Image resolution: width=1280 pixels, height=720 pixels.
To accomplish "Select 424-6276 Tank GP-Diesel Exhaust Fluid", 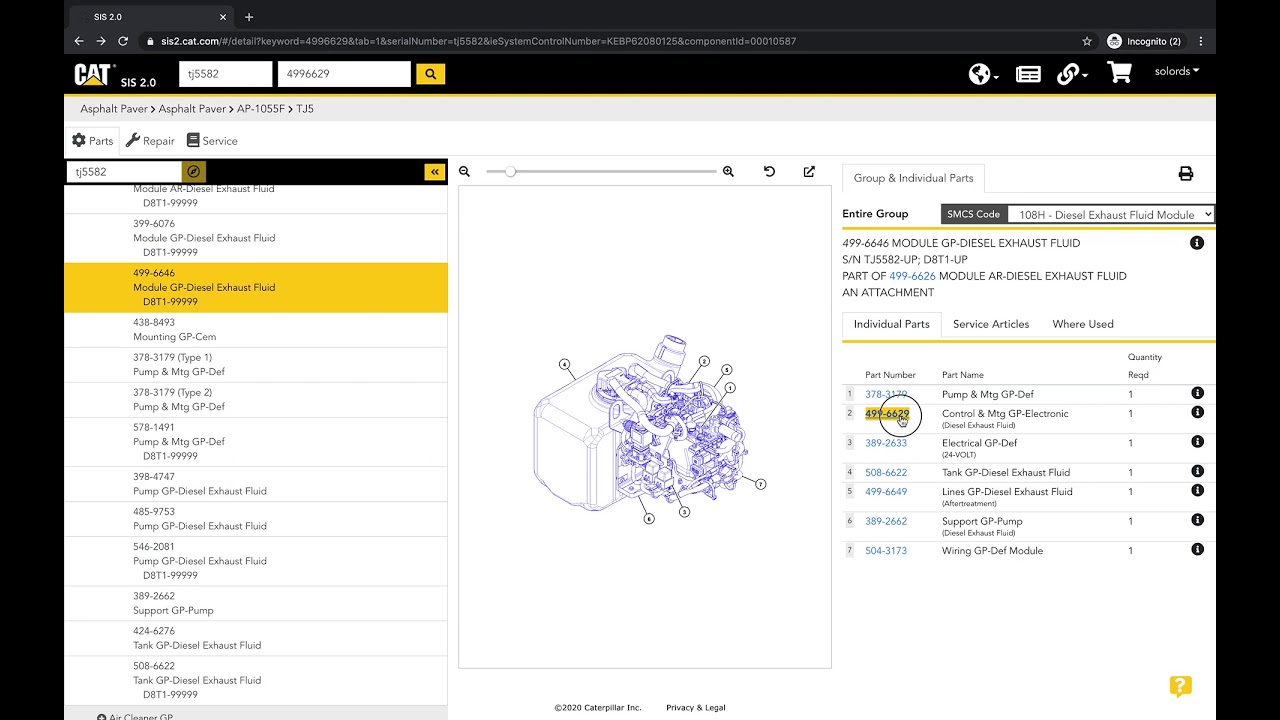I will click(256, 638).
